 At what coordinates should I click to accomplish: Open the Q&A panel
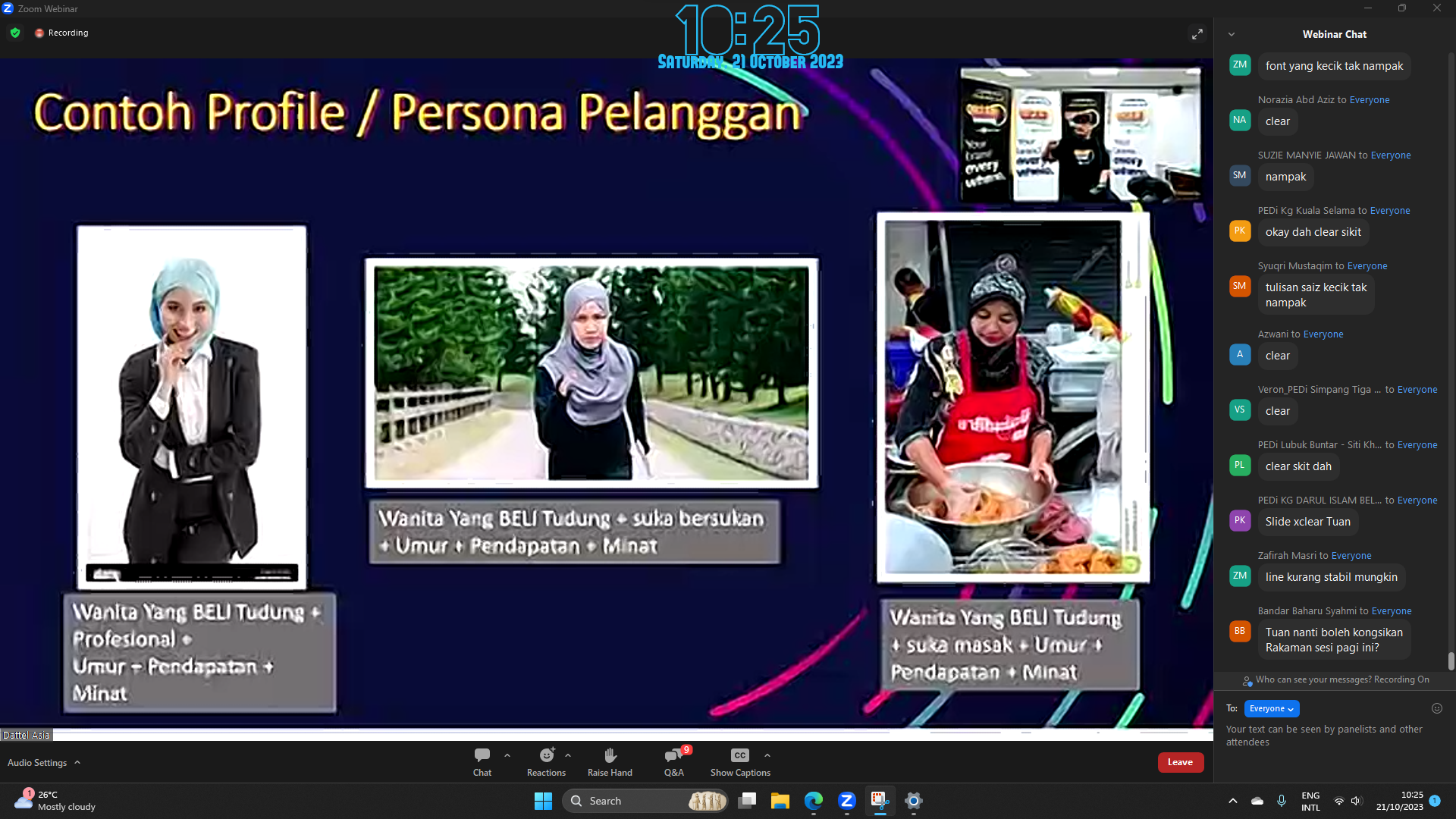click(673, 762)
